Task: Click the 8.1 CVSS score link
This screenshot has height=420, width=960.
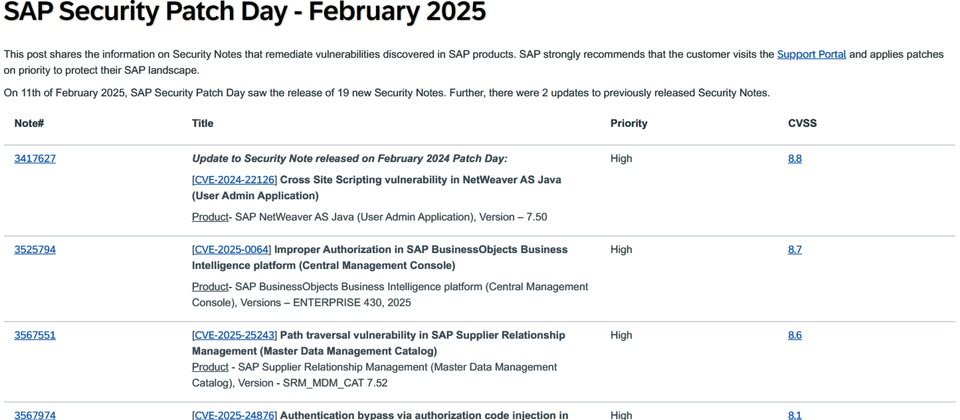Action: (x=795, y=415)
